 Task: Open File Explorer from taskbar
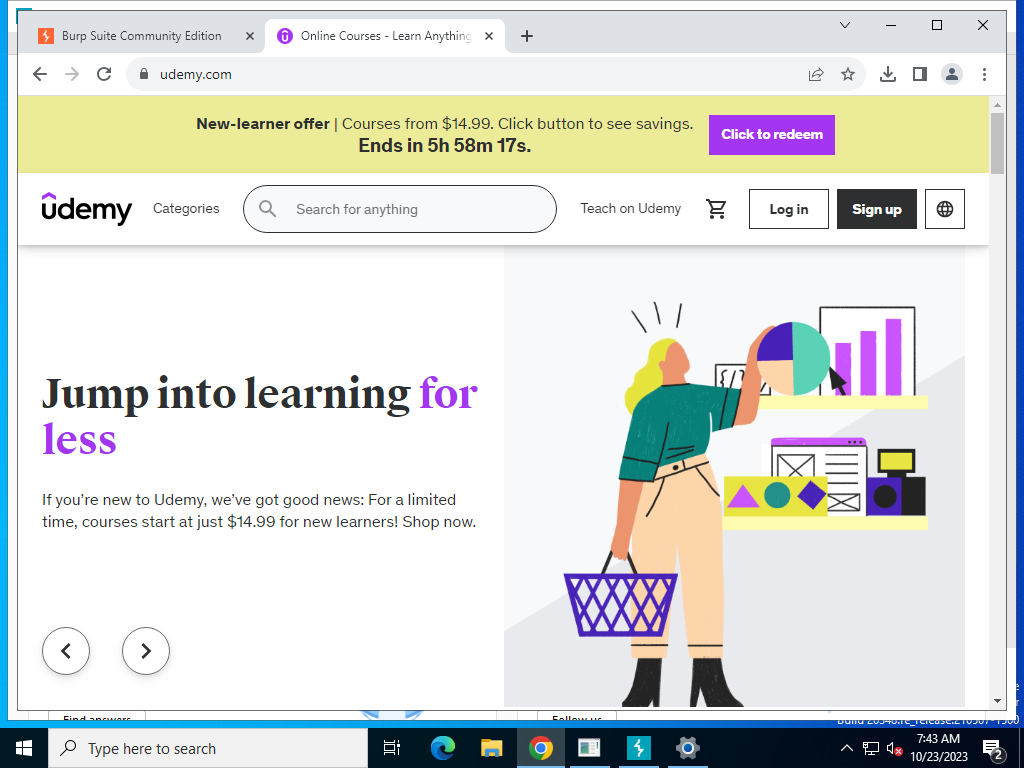tap(491, 748)
